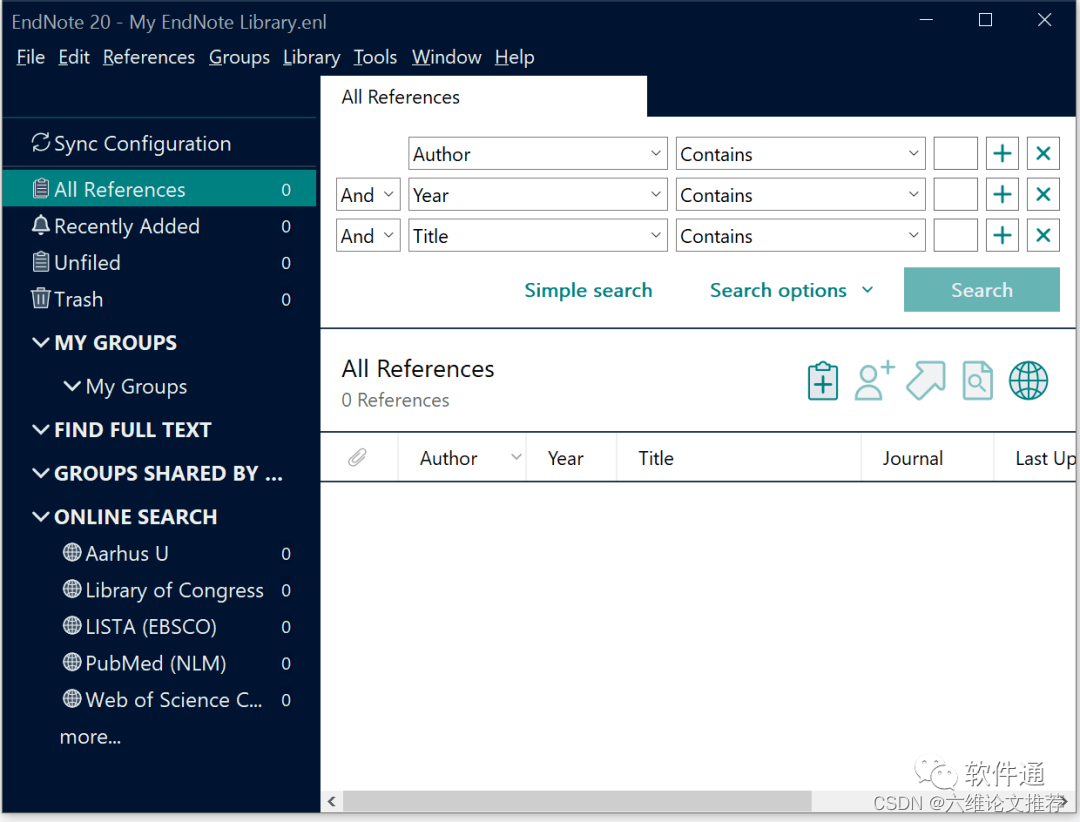
Task: Sort by the Year column header
Action: click(565, 458)
